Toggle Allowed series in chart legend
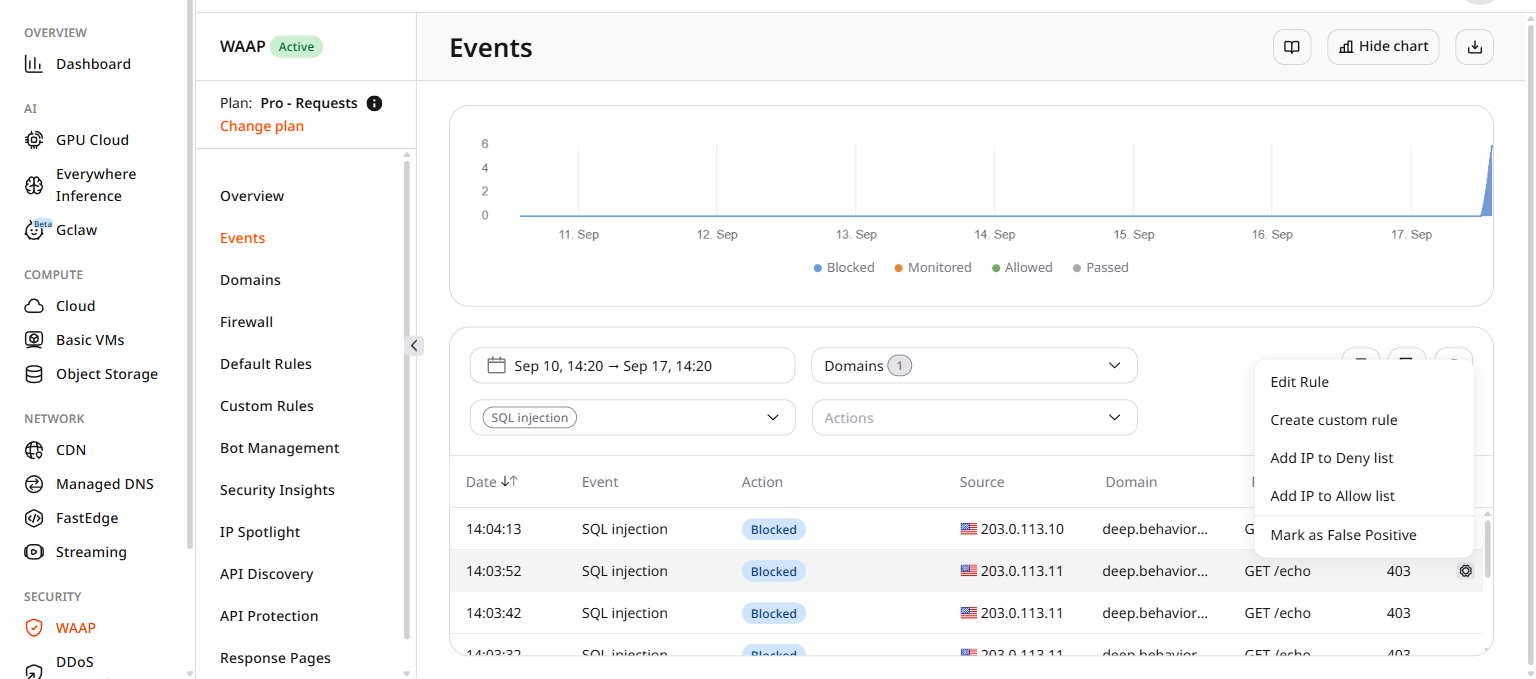 pos(1022,268)
